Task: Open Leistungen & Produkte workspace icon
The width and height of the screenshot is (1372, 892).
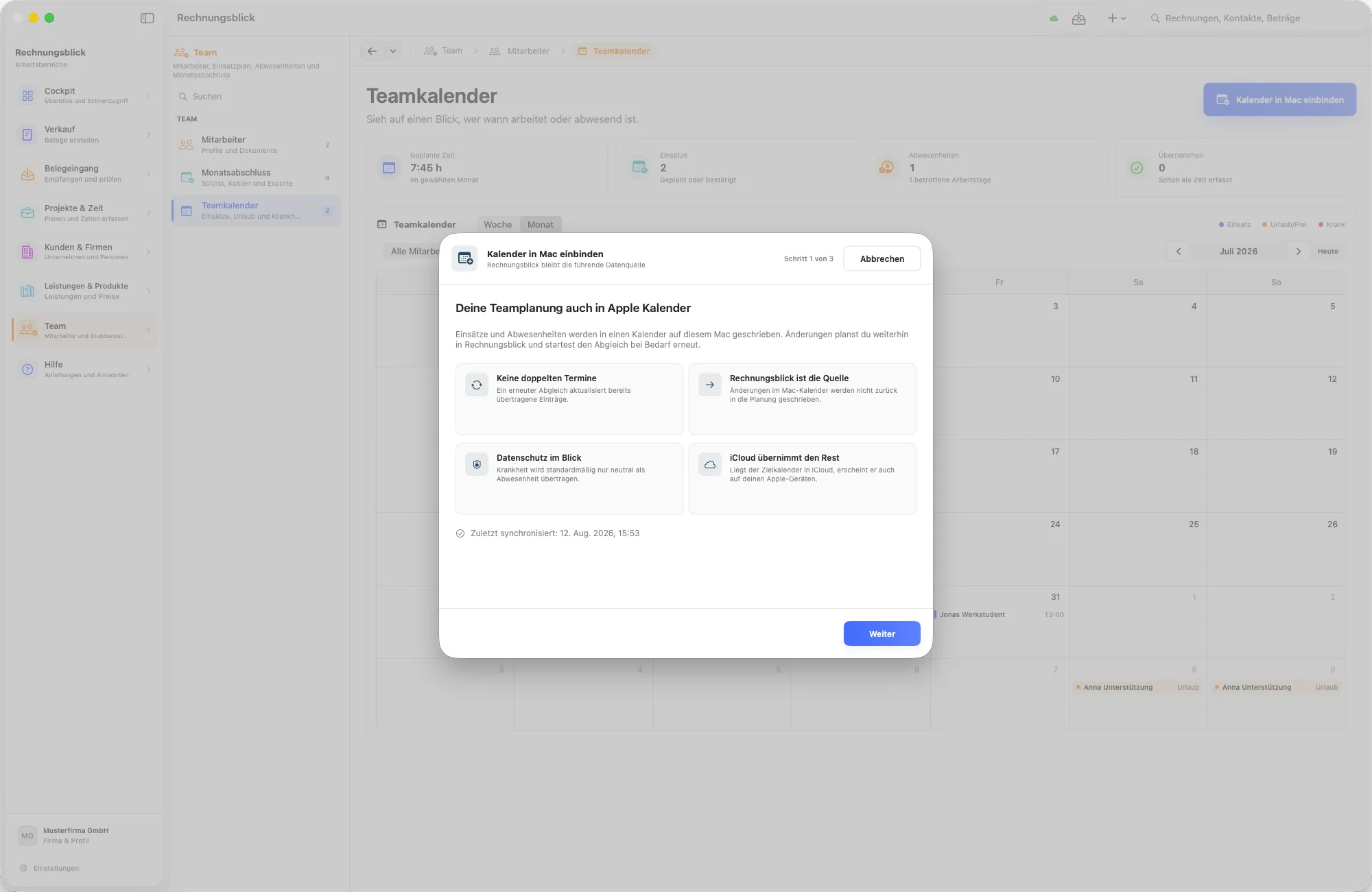Action: click(x=27, y=291)
